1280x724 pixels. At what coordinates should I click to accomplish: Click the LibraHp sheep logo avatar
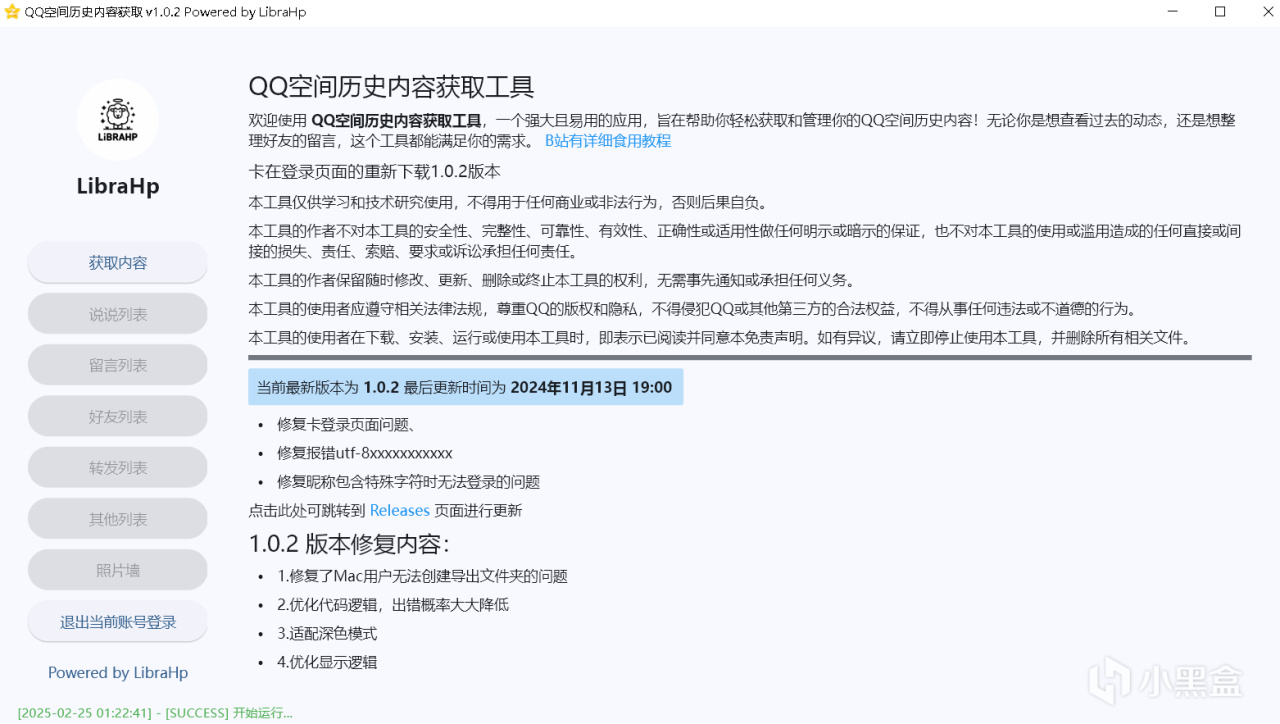pyautogui.click(x=118, y=120)
